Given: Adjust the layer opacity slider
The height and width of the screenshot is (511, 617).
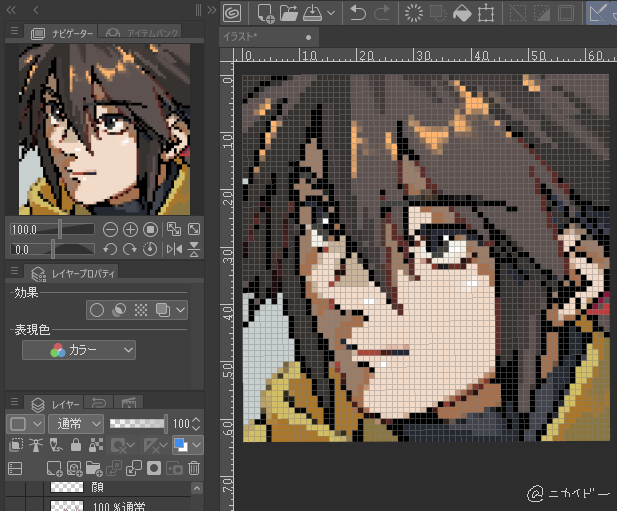Looking at the screenshot, I should pos(138,424).
